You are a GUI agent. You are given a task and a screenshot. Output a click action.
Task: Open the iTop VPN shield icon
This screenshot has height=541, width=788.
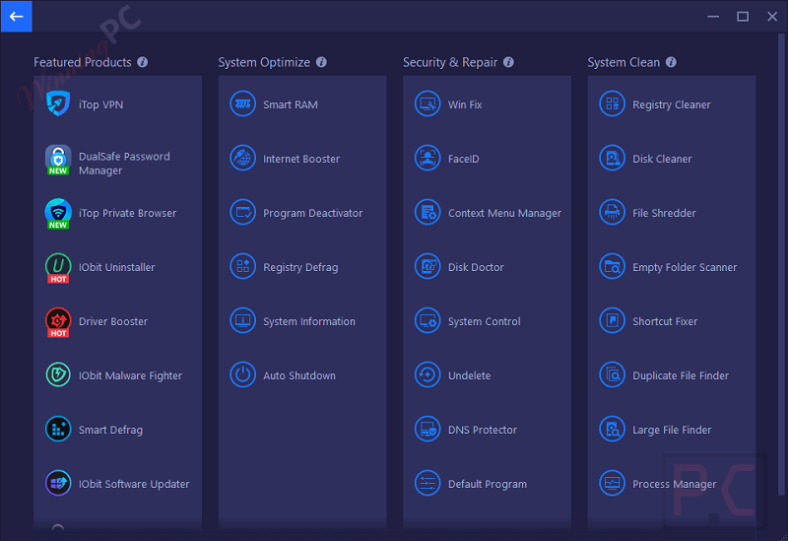pos(58,104)
